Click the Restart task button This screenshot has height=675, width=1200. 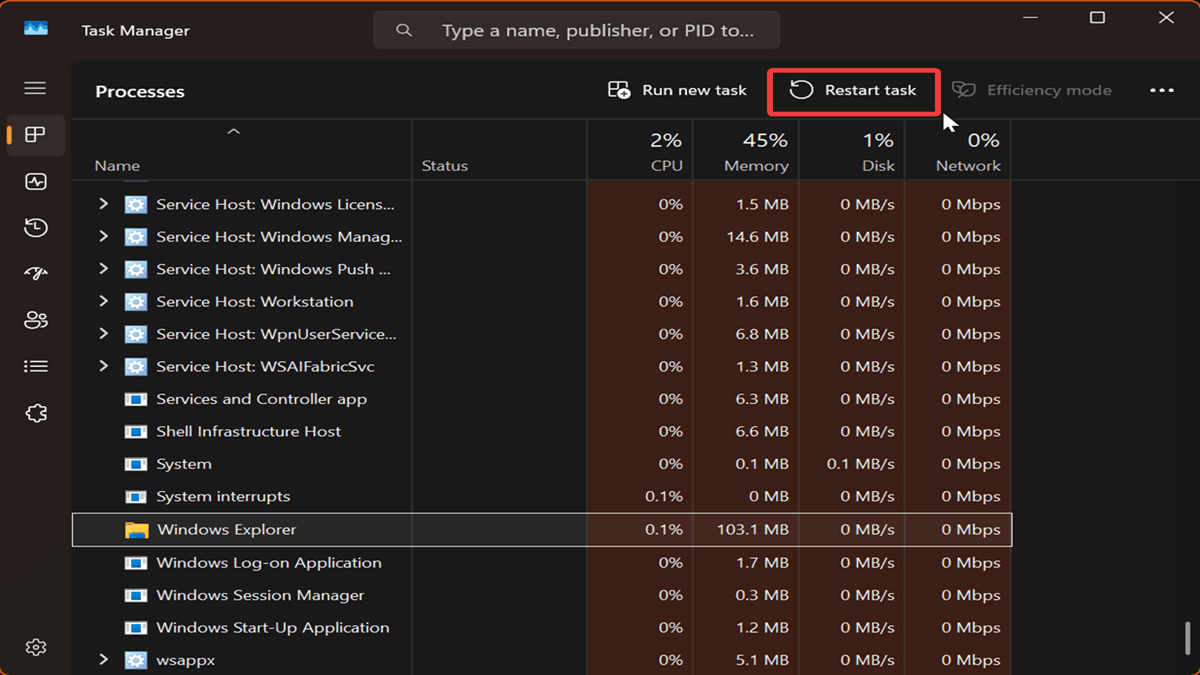tap(853, 91)
